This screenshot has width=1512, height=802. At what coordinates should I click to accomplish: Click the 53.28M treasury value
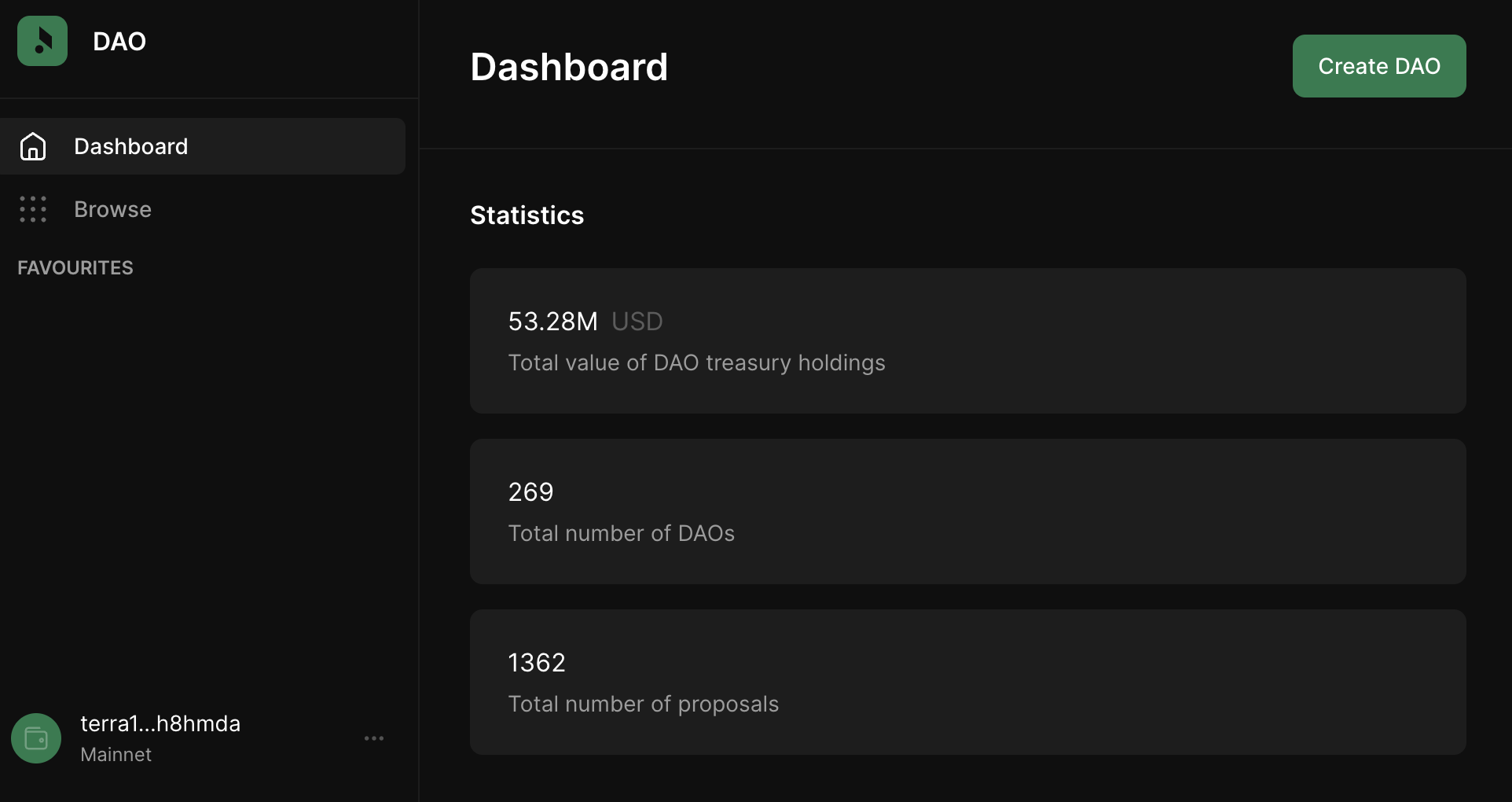[x=552, y=322]
